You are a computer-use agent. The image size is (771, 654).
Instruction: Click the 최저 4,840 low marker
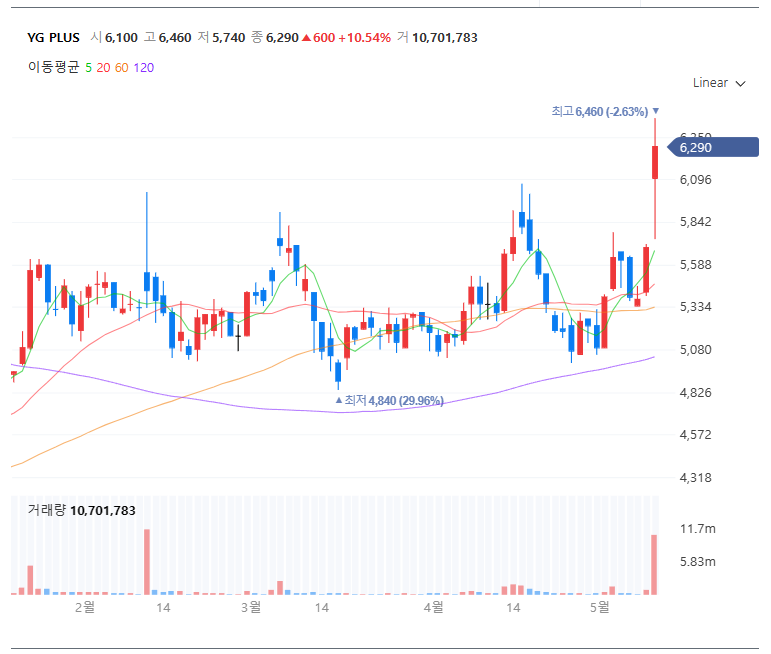[389, 401]
